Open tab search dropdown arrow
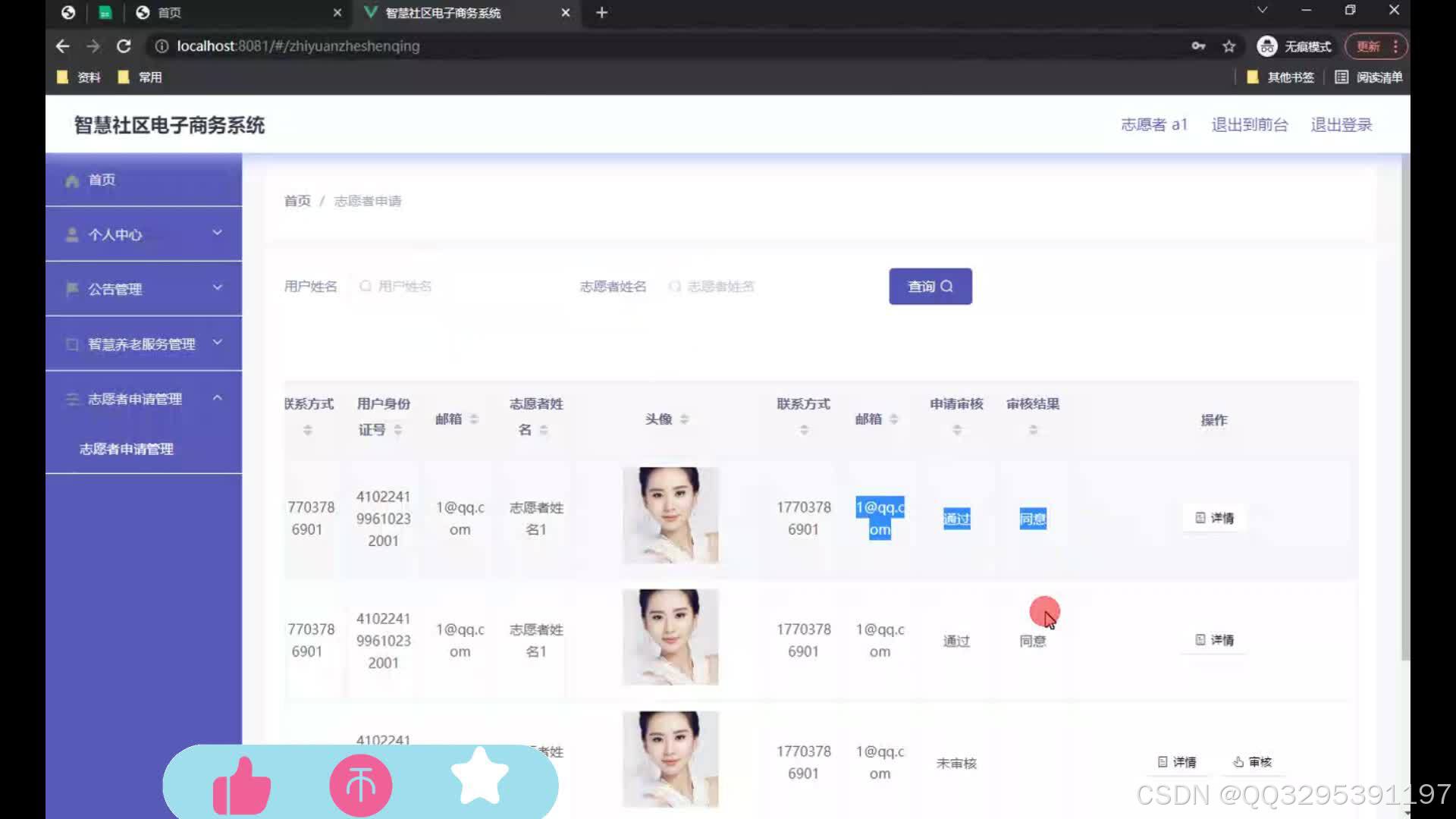Image resolution: width=1456 pixels, height=819 pixels. point(1262,11)
